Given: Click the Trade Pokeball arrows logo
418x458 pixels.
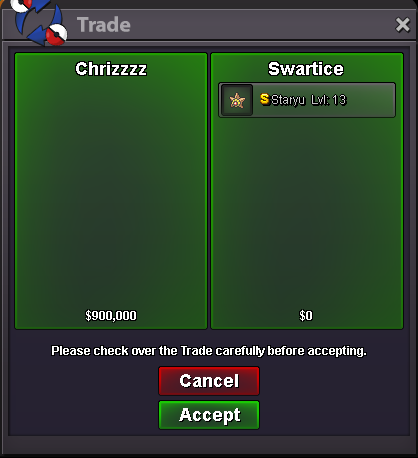Looking at the screenshot, I should (39, 21).
